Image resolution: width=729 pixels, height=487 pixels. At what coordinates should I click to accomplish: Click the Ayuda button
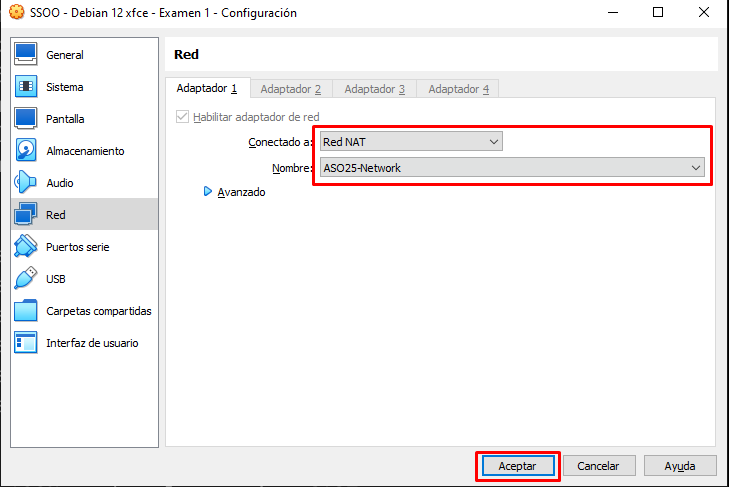pyautogui.click(x=680, y=466)
